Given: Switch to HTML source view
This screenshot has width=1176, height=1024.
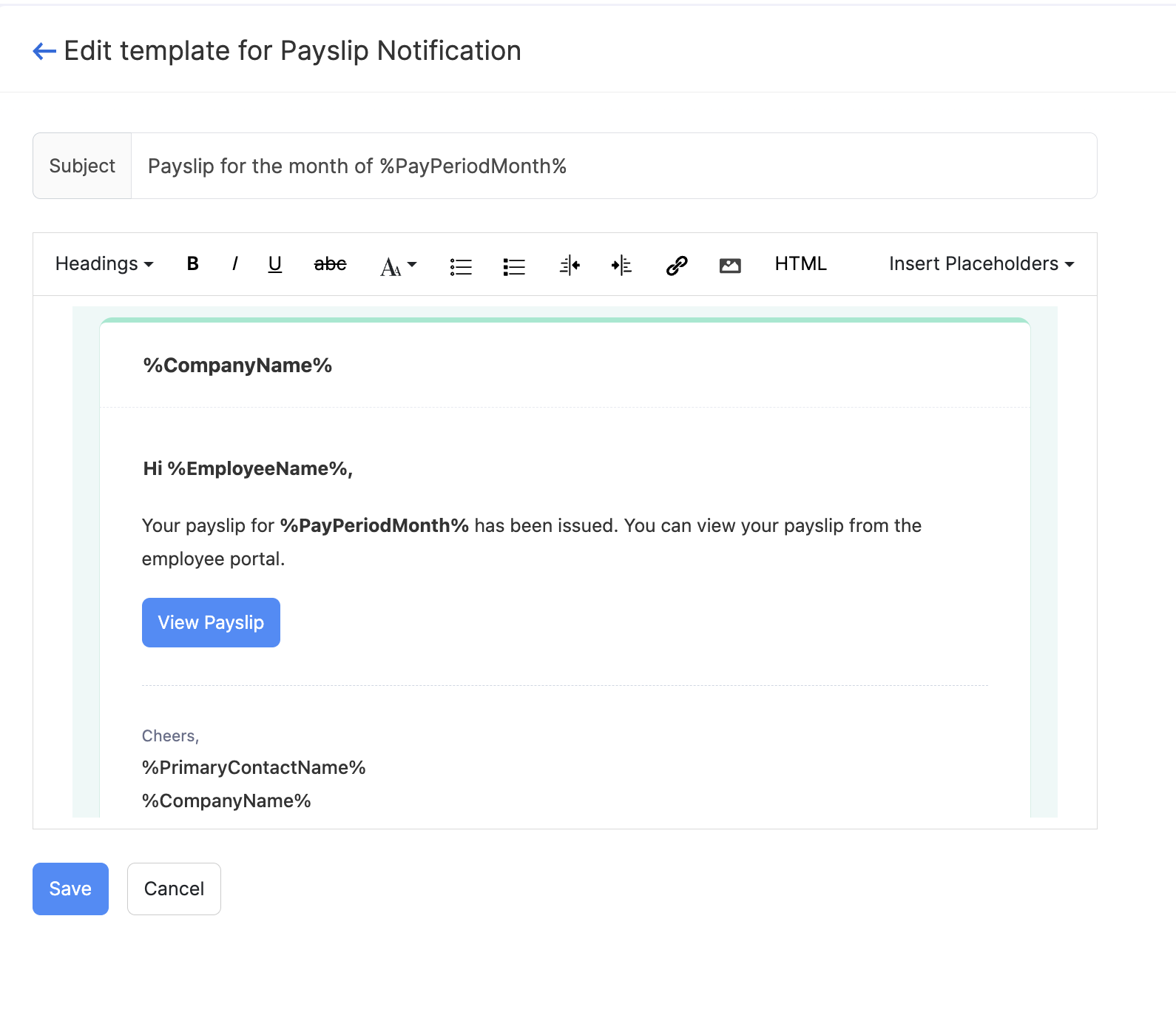Looking at the screenshot, I should [800, 264].
